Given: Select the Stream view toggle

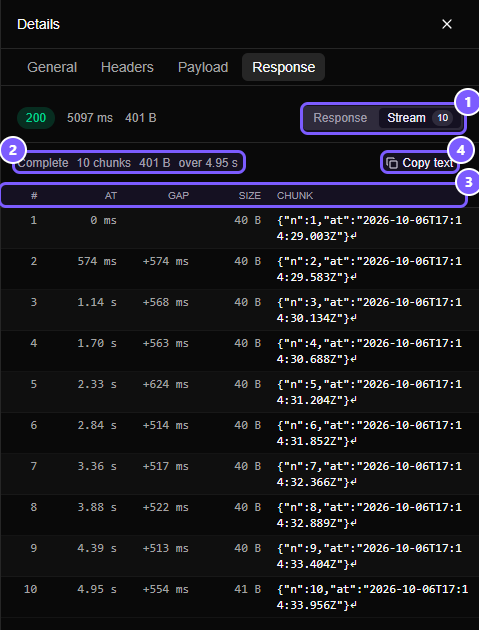Looking at the screenshot, I should pyautogui.click(x=420, y=118).
